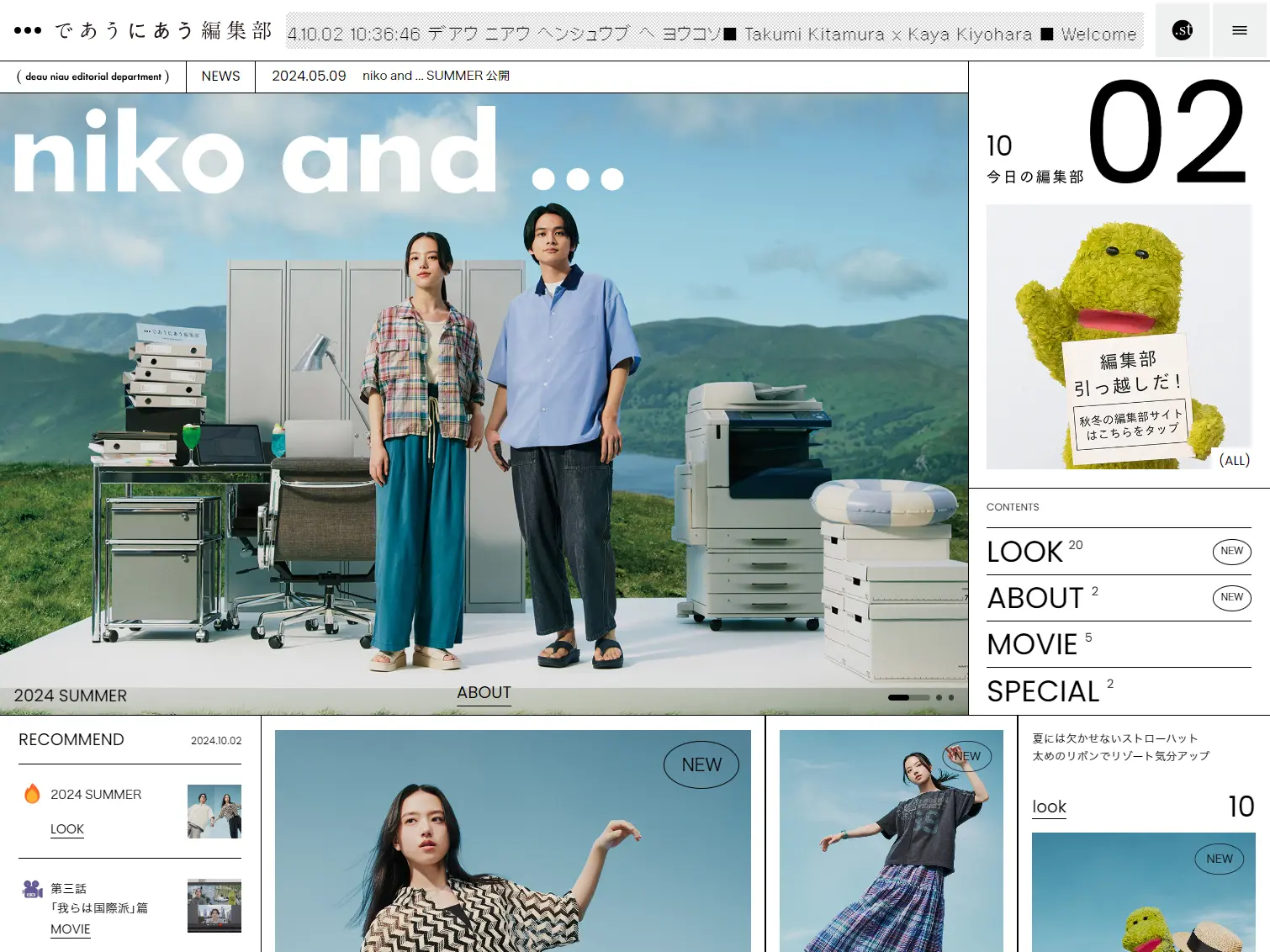Viewport: 1270px width, 952px height.
Task: Open the green mascot 編集部引っ越した image
Action: coord(1119,337)
